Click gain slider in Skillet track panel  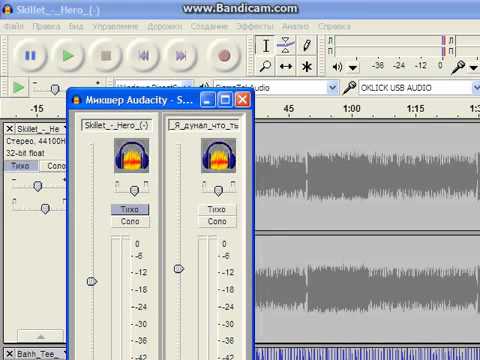(x=38, y=186)
